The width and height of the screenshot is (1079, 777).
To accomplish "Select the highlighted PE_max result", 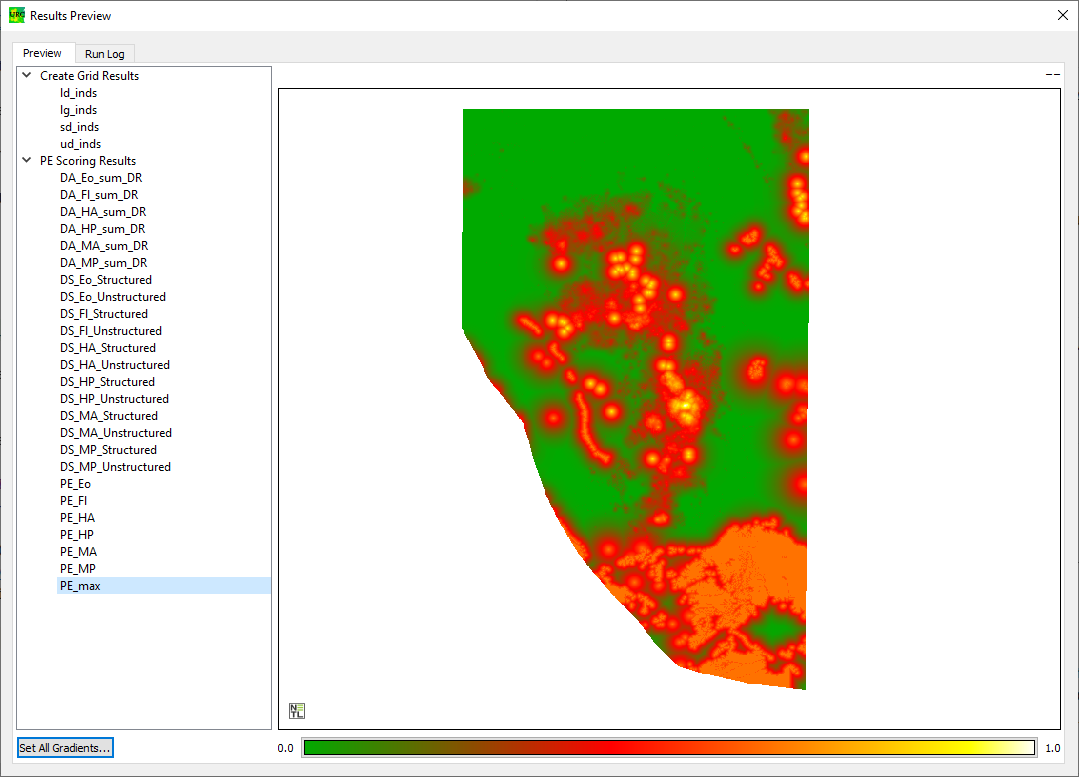I will (x=164, y=586).
